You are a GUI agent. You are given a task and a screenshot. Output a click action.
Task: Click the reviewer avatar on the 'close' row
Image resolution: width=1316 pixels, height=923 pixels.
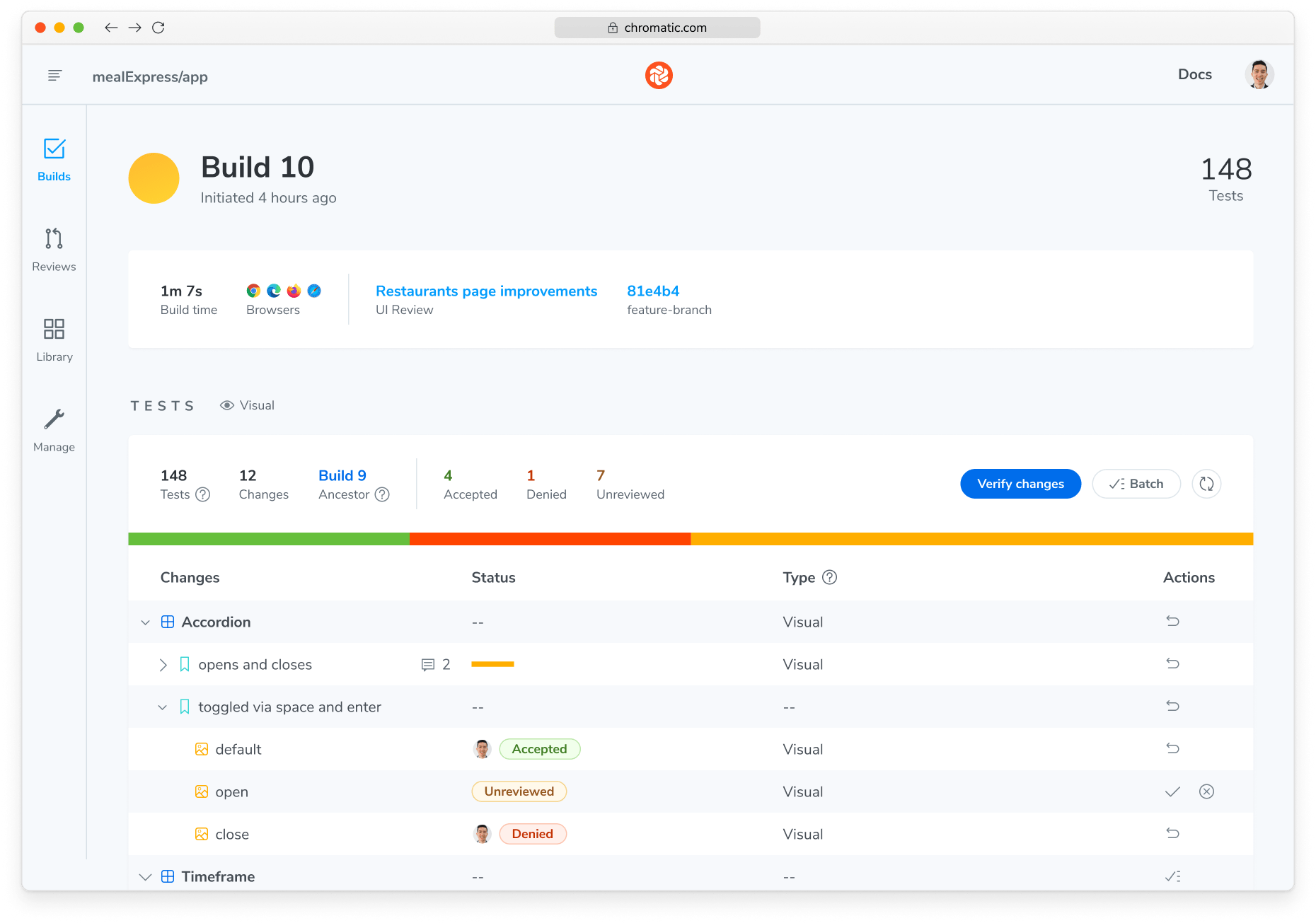[482, 834]
